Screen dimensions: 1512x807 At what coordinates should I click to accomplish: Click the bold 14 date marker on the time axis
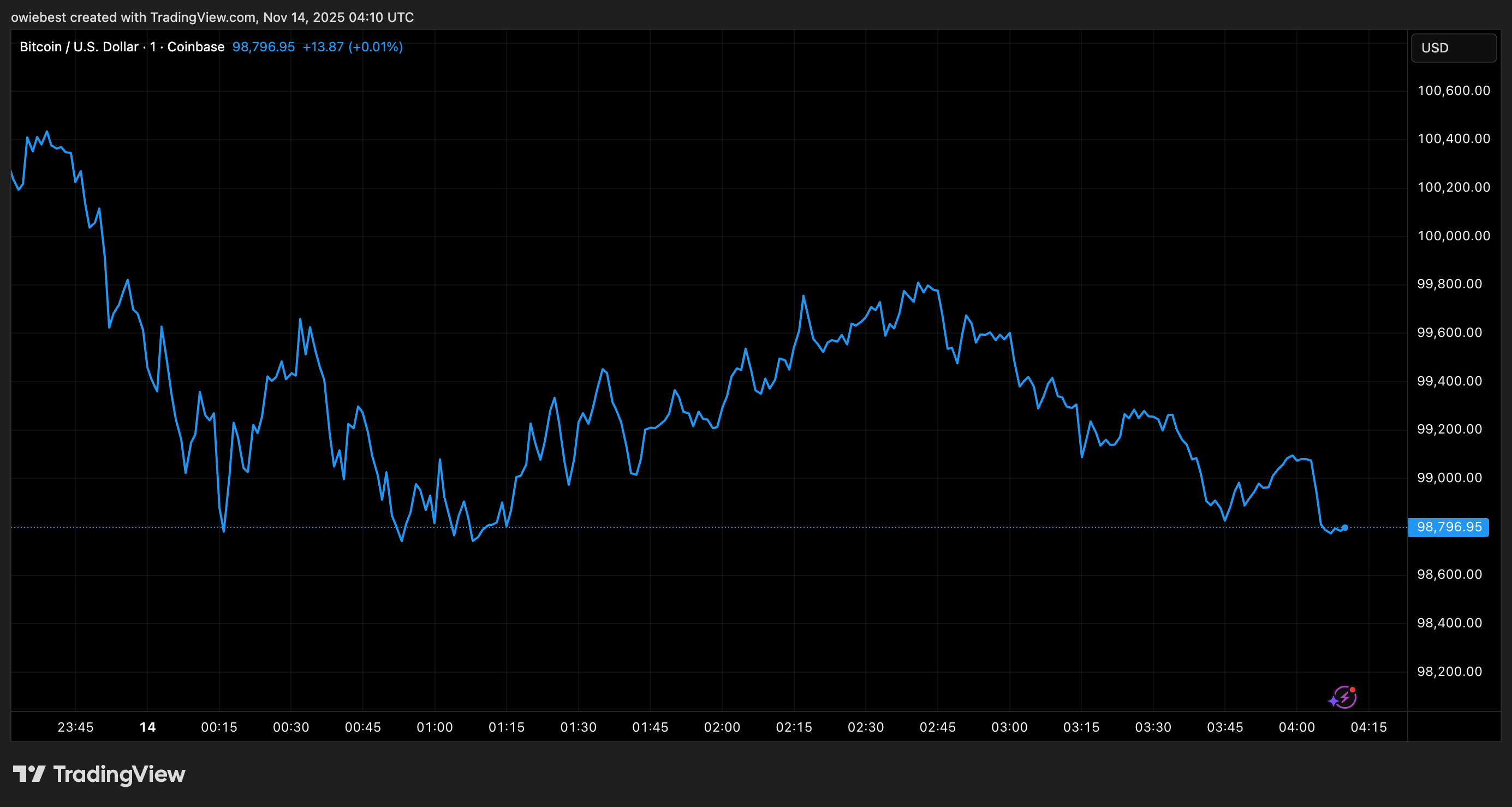(x=147, y=727)
